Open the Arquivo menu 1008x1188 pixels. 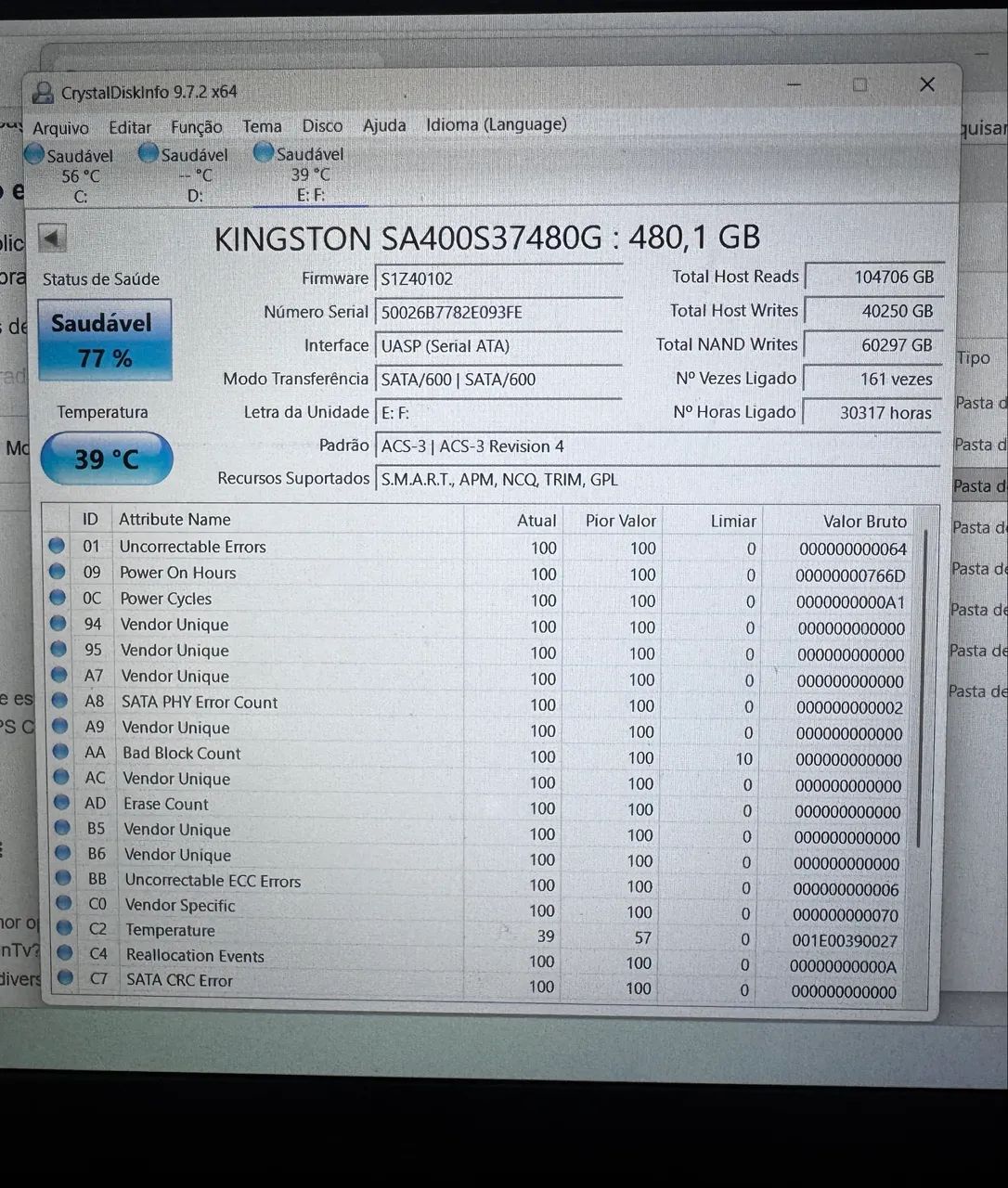click(x=61, y=128)
